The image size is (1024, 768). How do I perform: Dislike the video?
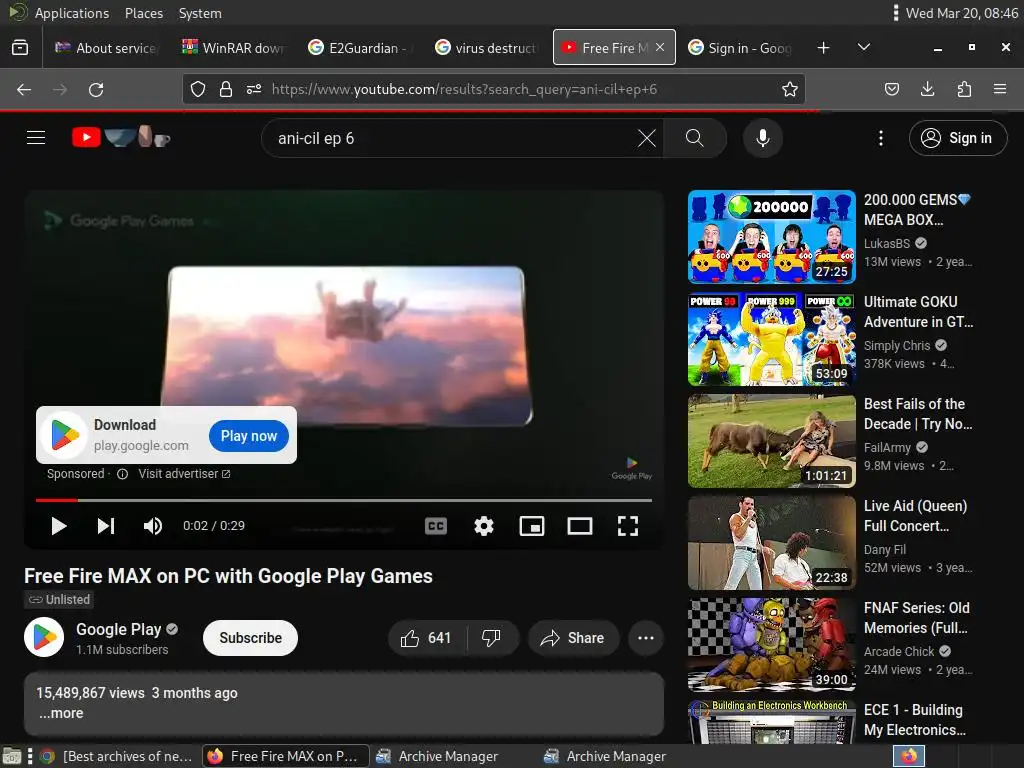491,638
